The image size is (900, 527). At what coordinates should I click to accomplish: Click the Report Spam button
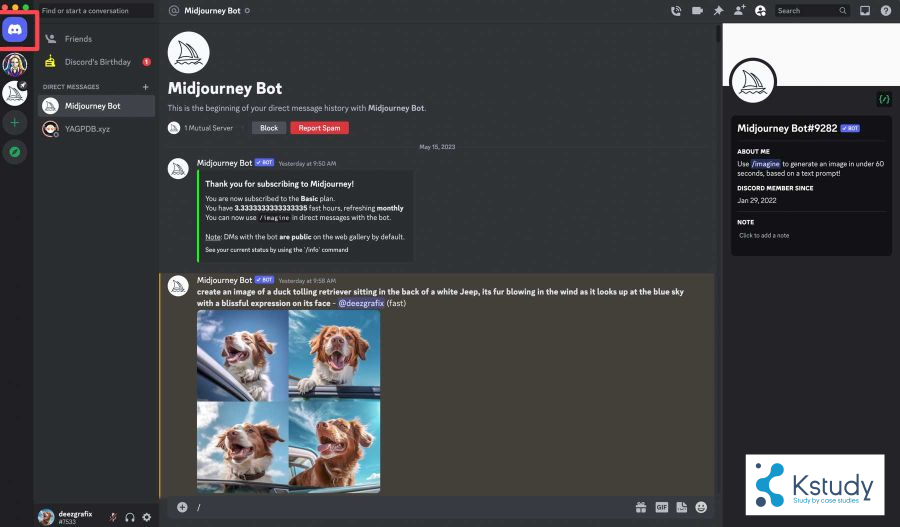point(319,128)
